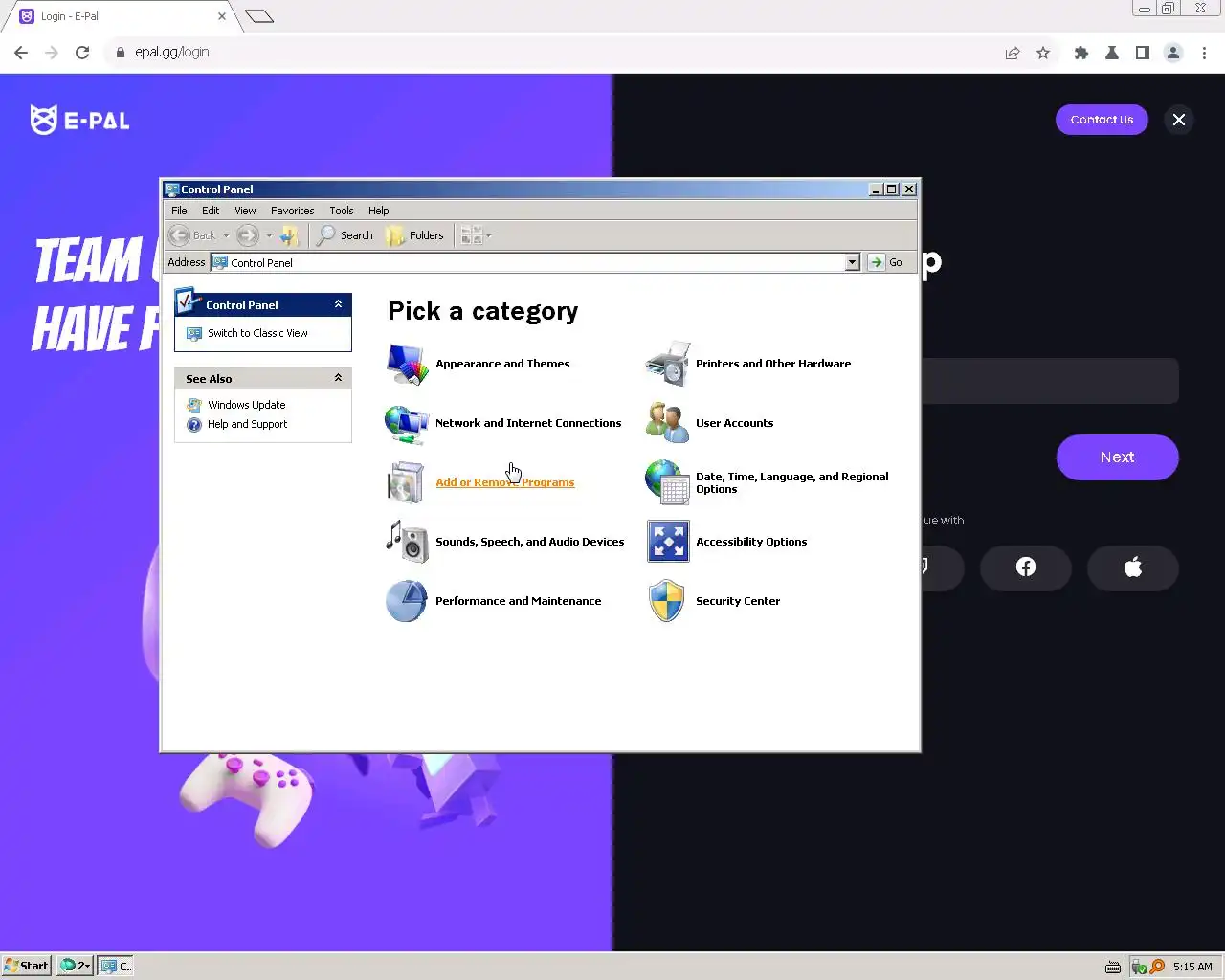
Task: Open Network and Internet Connections icon
Action: coord(407,423)
